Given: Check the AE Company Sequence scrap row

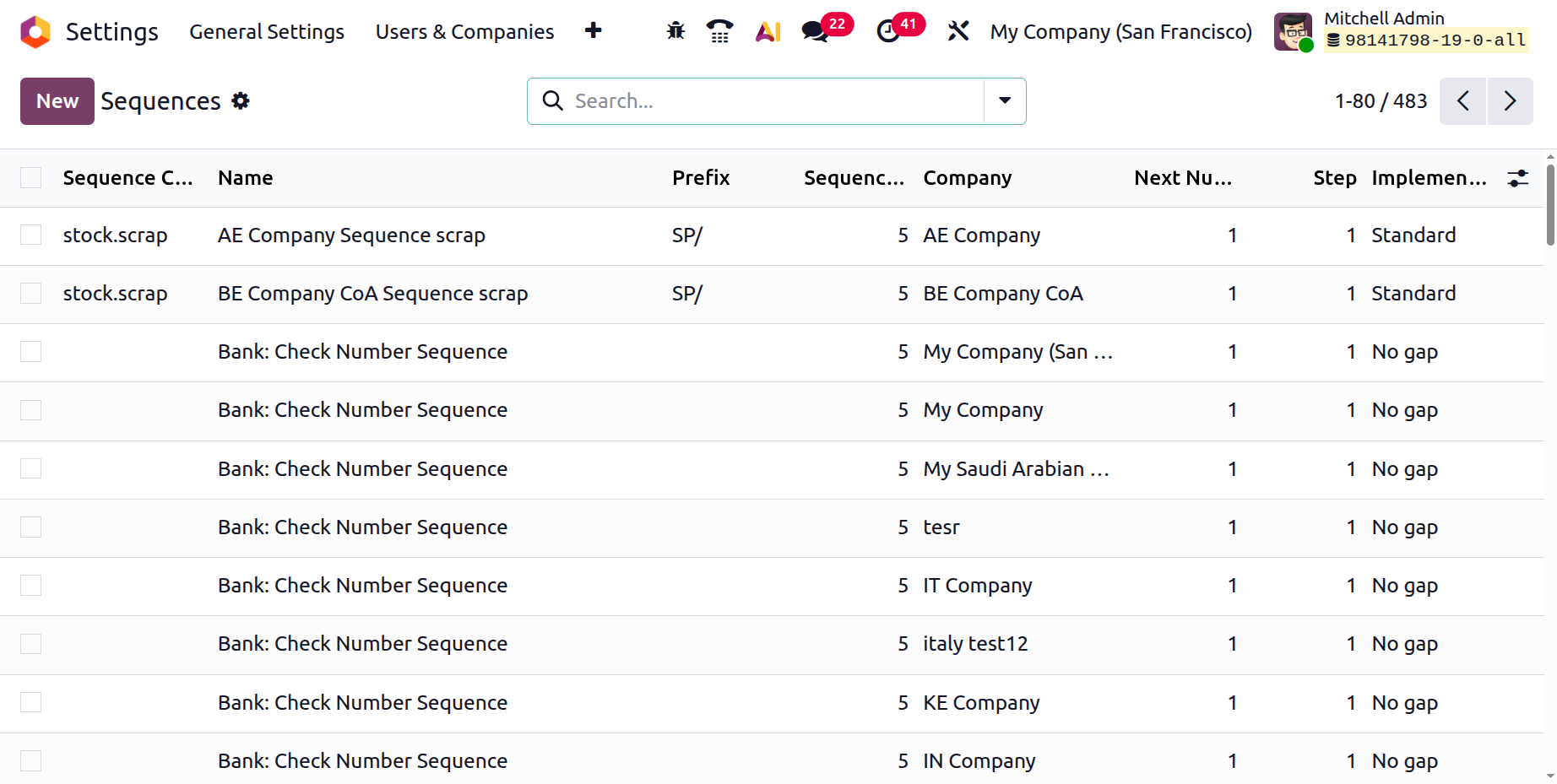Looking at the screenshot, I should tap(31, 235).
